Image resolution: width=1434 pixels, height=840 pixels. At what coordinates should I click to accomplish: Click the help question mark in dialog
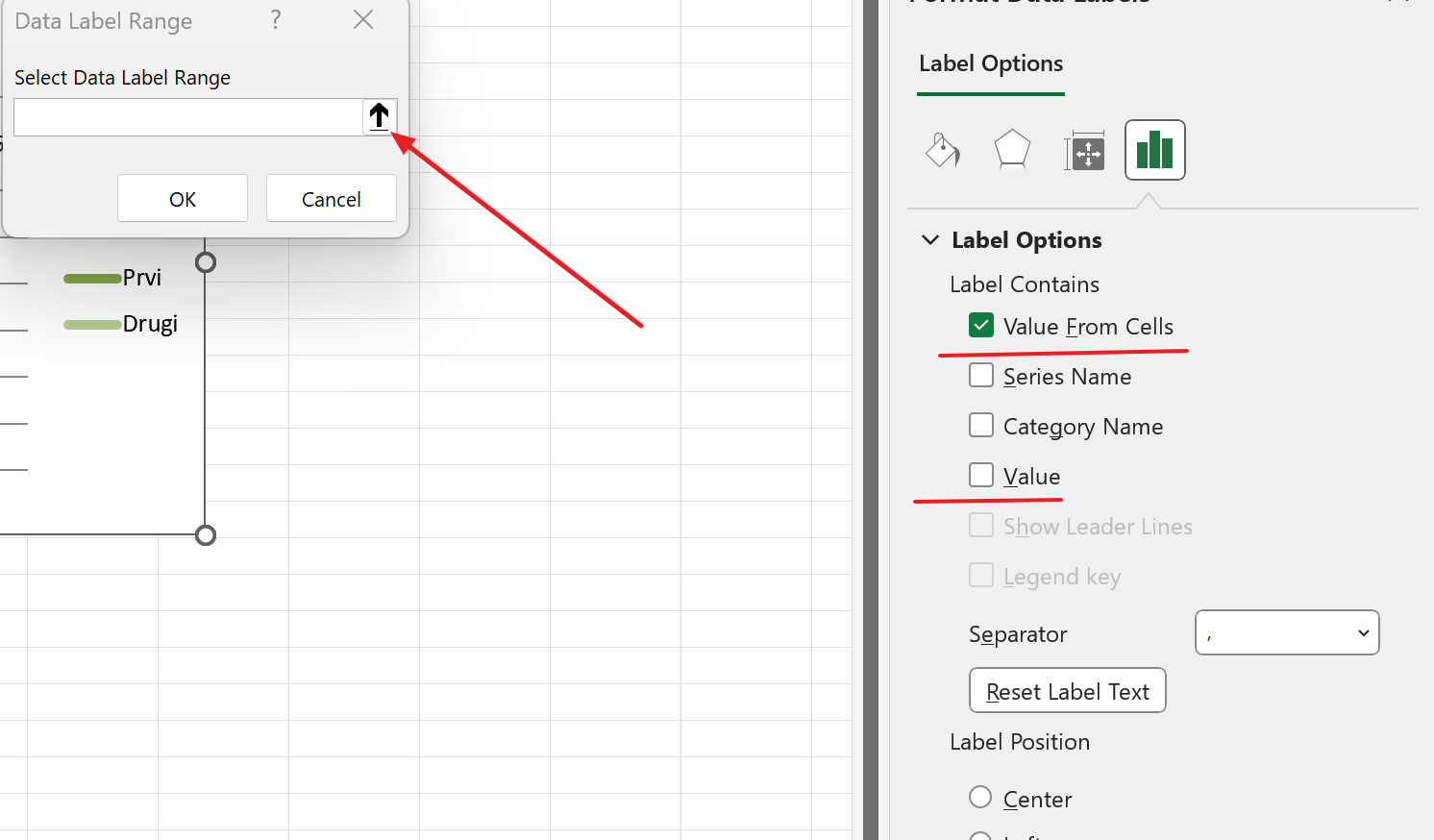(x=276, y=20)
